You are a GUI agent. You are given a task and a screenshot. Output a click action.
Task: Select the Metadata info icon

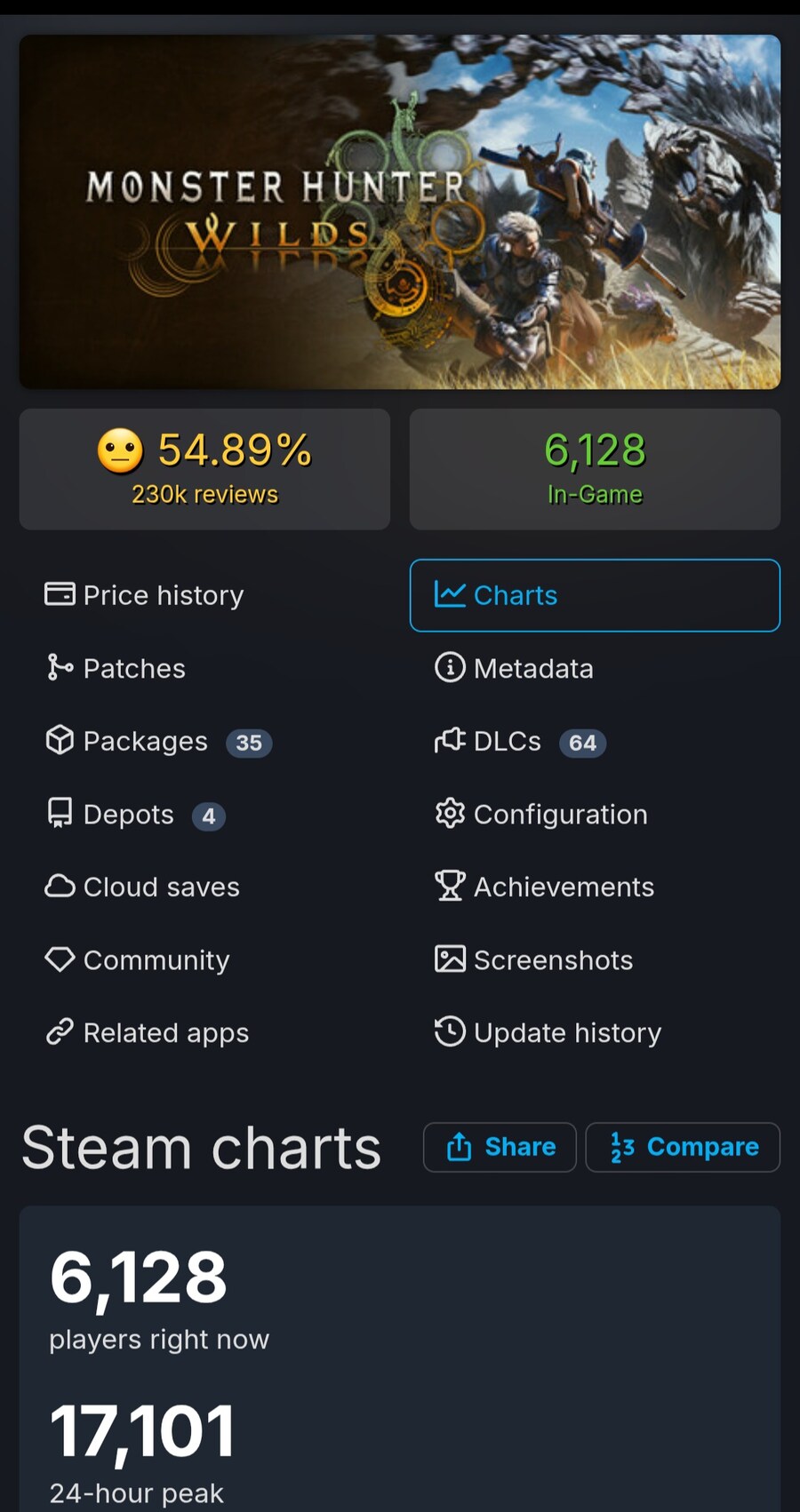(x=450, y=667)
